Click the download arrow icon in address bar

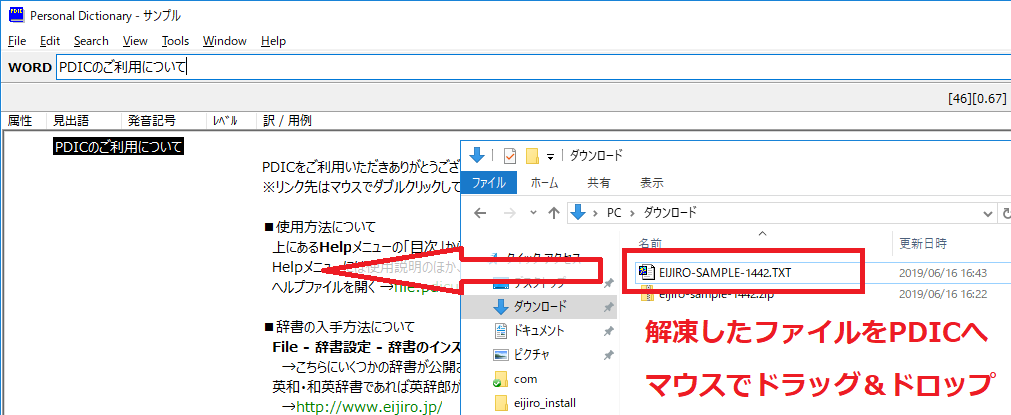click(x=578, y=212)
